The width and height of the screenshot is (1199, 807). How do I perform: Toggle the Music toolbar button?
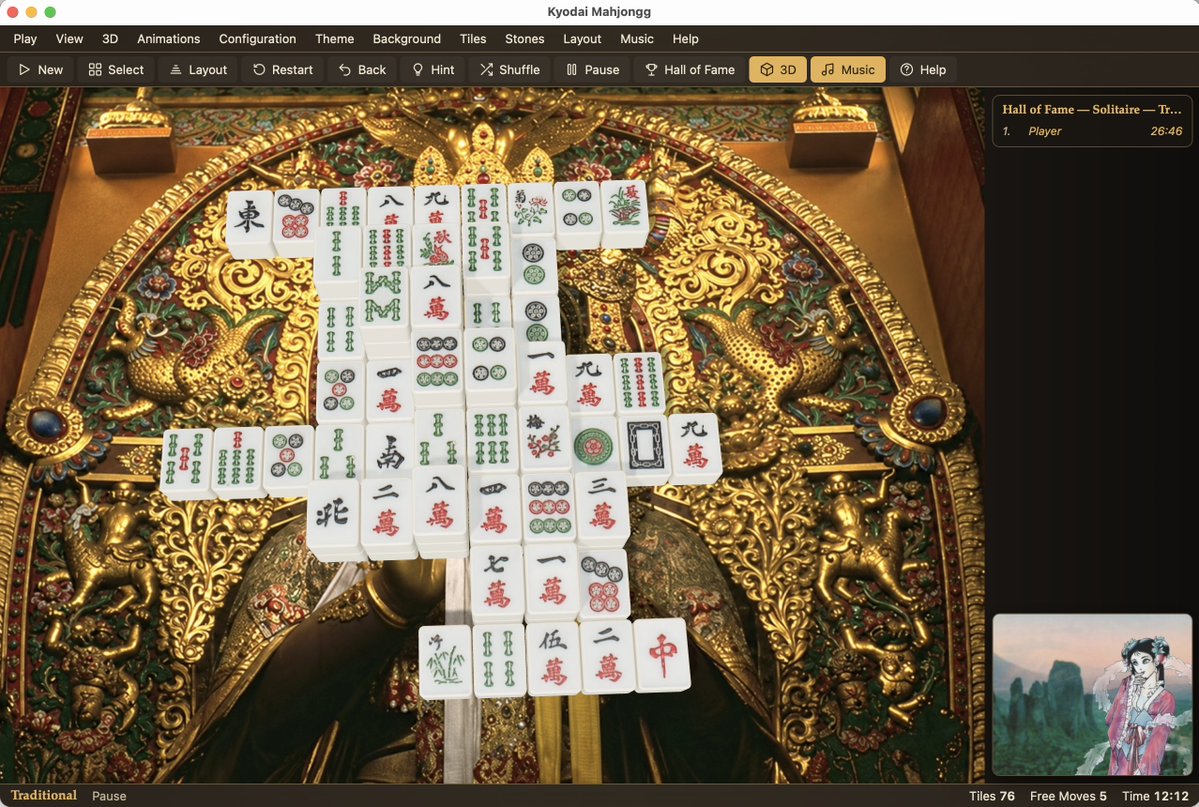coord(847,70)
